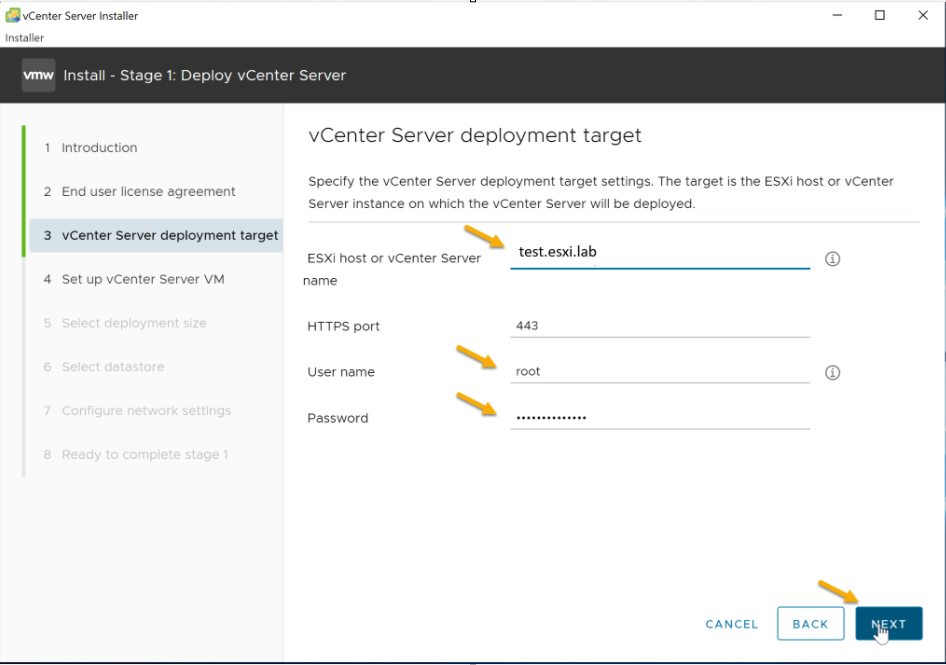Open the Installer menu

[25, 38]
